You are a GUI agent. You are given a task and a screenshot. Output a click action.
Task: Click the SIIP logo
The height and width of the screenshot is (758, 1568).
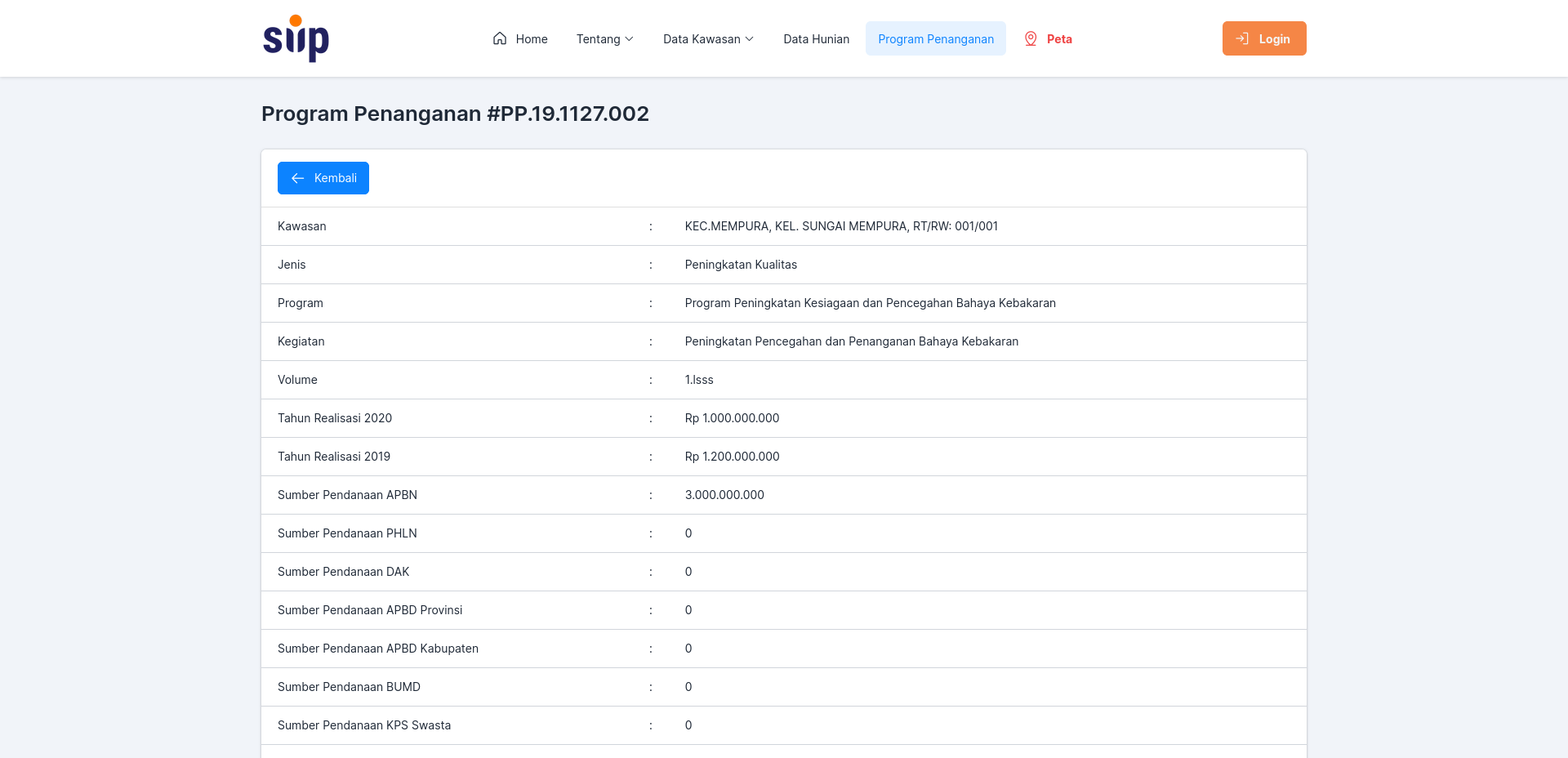tap(296, 38)
